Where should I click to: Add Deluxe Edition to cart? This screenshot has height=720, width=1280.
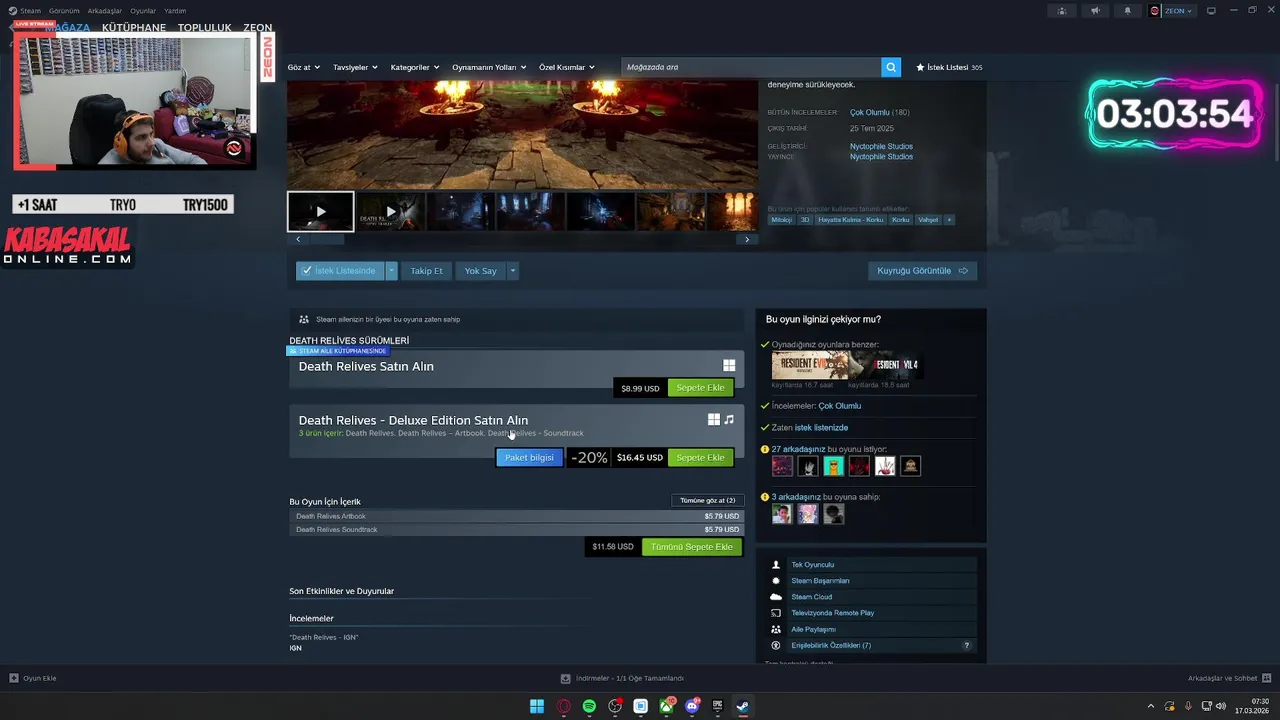tap(700, 458)
